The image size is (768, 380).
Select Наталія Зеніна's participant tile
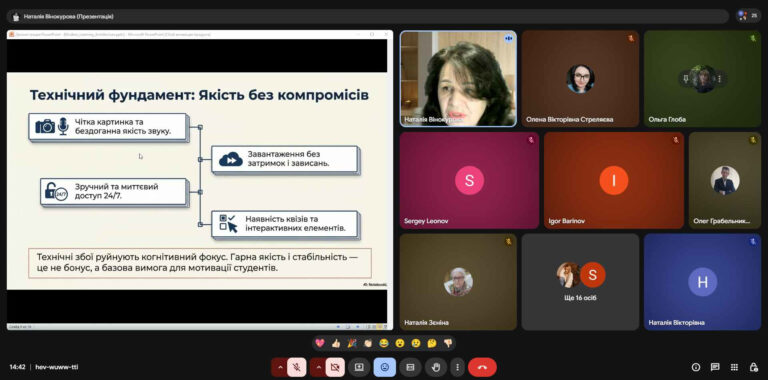pyautogui.click(x=458, y=282)
